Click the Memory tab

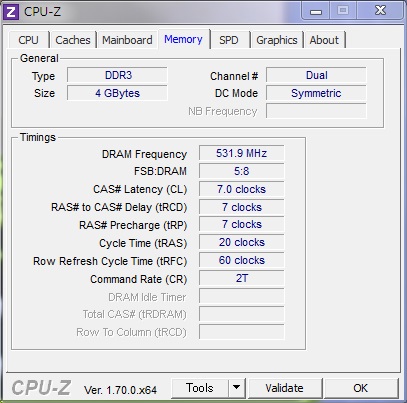pos(184,39)
